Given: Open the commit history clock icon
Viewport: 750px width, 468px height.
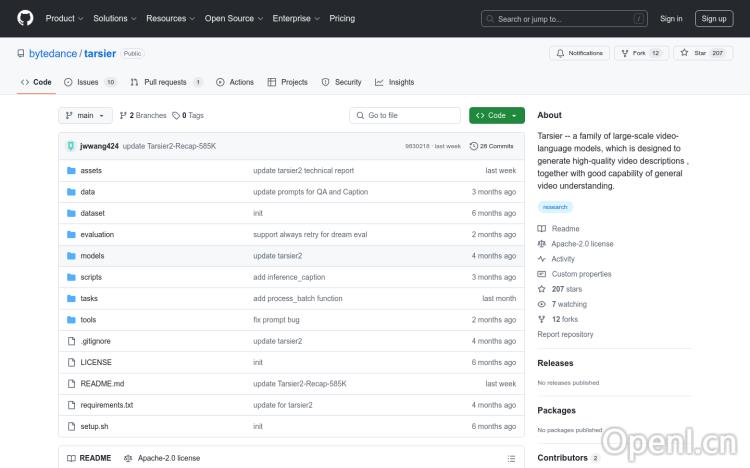Looking at the screenshot, I should [474, 146].
